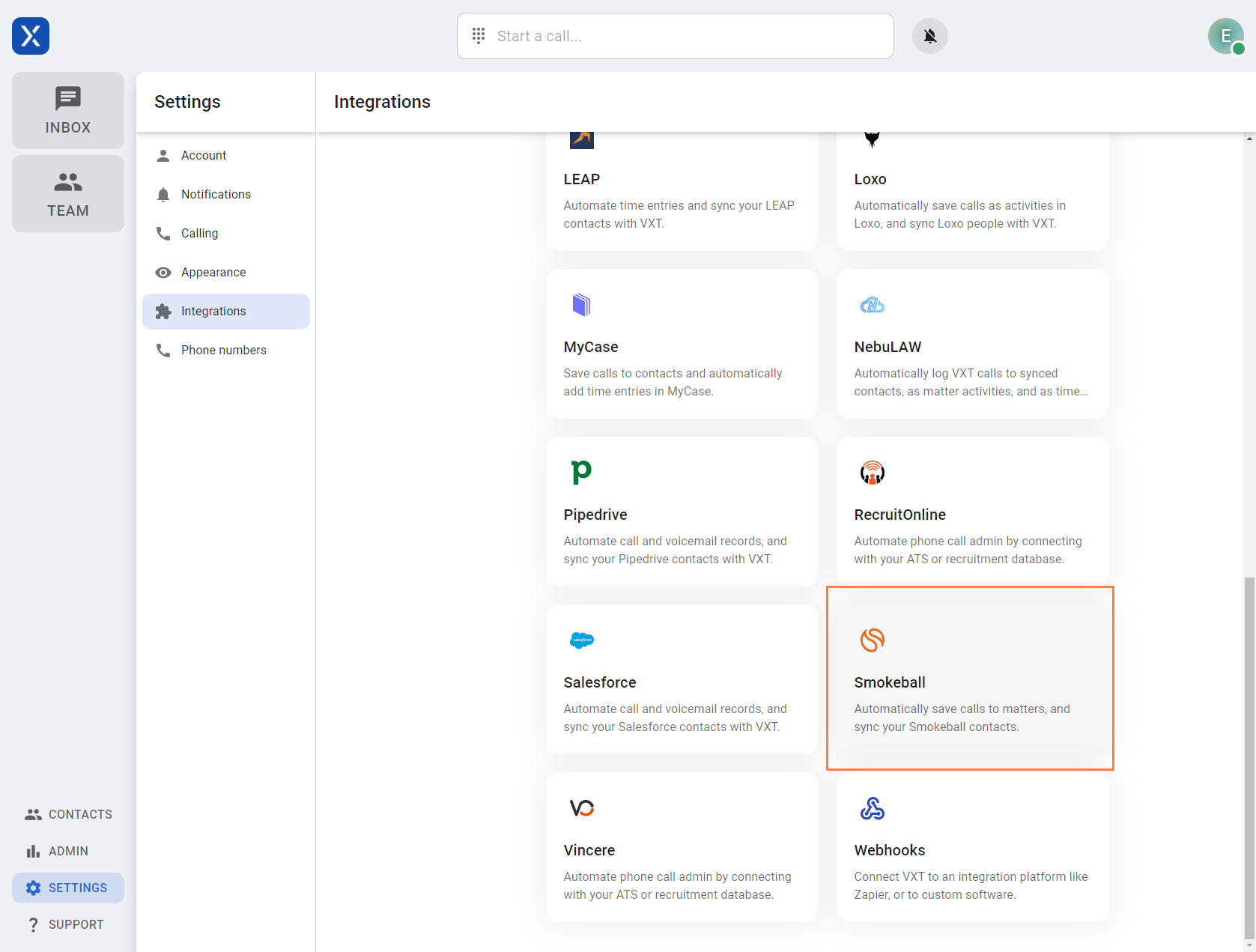Viewport: 1256px width, 952px height.
Task: Click the Settings panel heading
Action: pyautogui.click(x=187, y=102)
